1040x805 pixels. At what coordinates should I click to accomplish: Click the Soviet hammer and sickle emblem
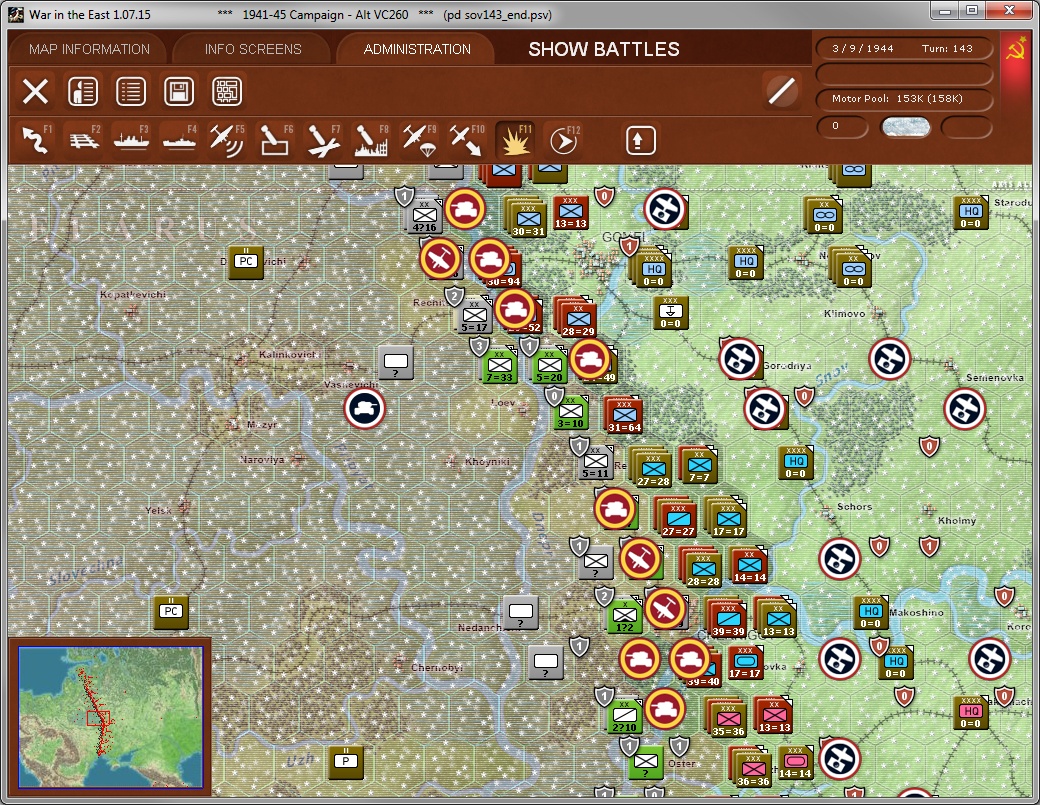1016,48
